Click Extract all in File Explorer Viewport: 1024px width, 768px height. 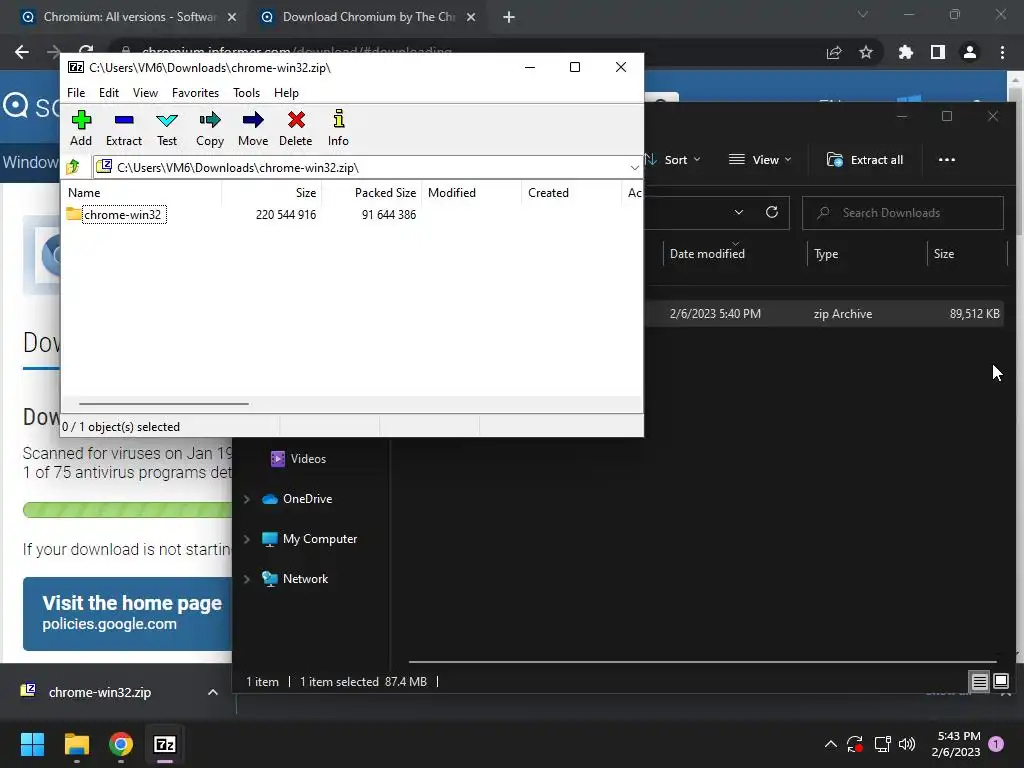(x=865, y=160)
